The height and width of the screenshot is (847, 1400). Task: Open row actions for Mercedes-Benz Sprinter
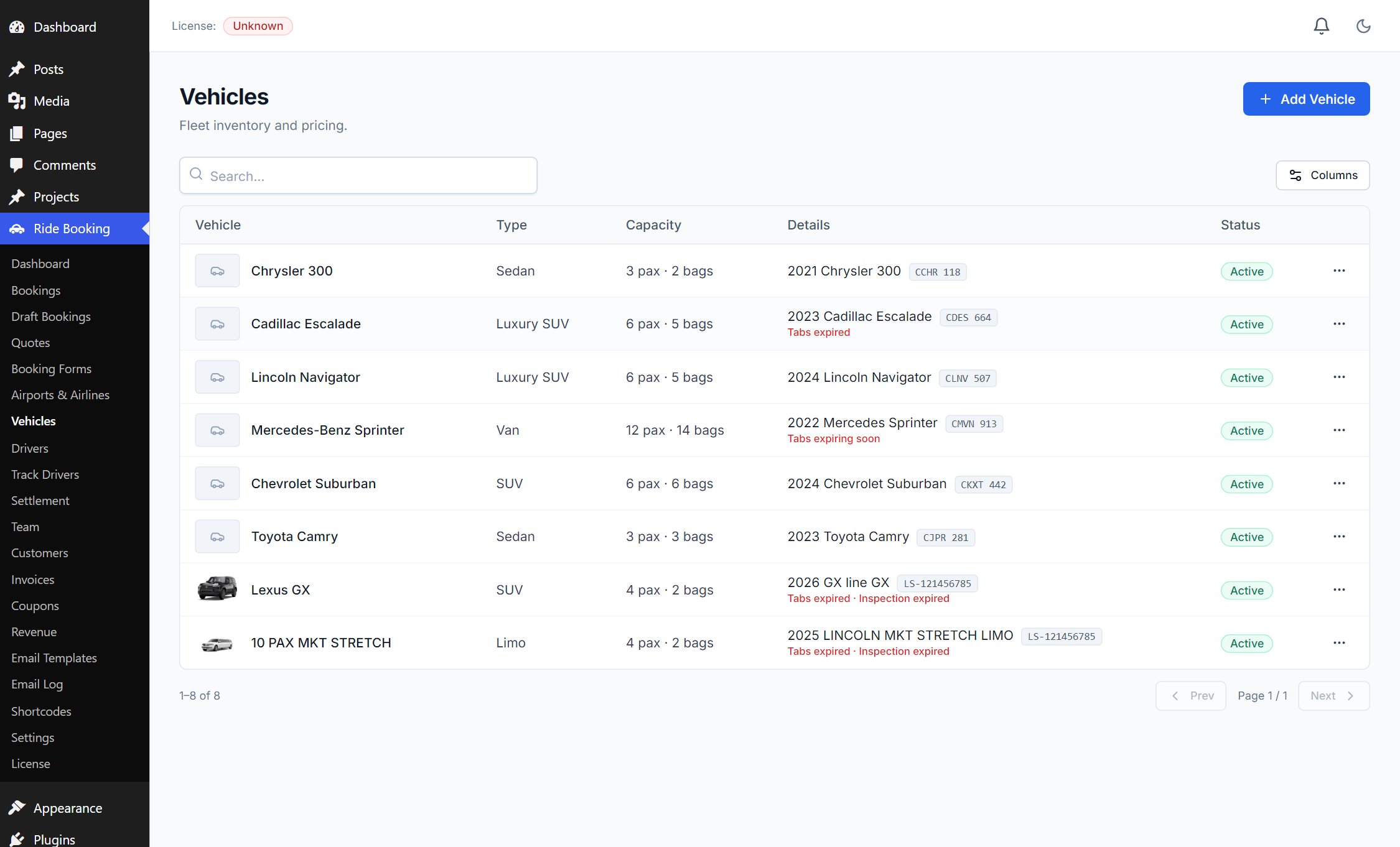[1339, 430]
